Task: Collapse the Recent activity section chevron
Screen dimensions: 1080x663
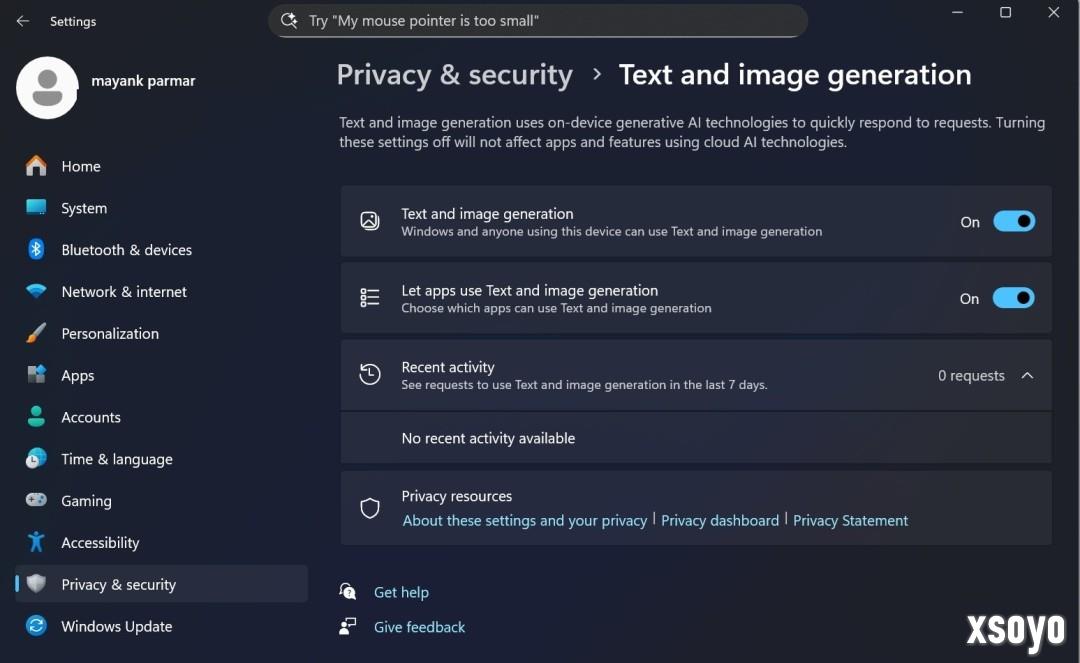Action: coord(1027,376)
